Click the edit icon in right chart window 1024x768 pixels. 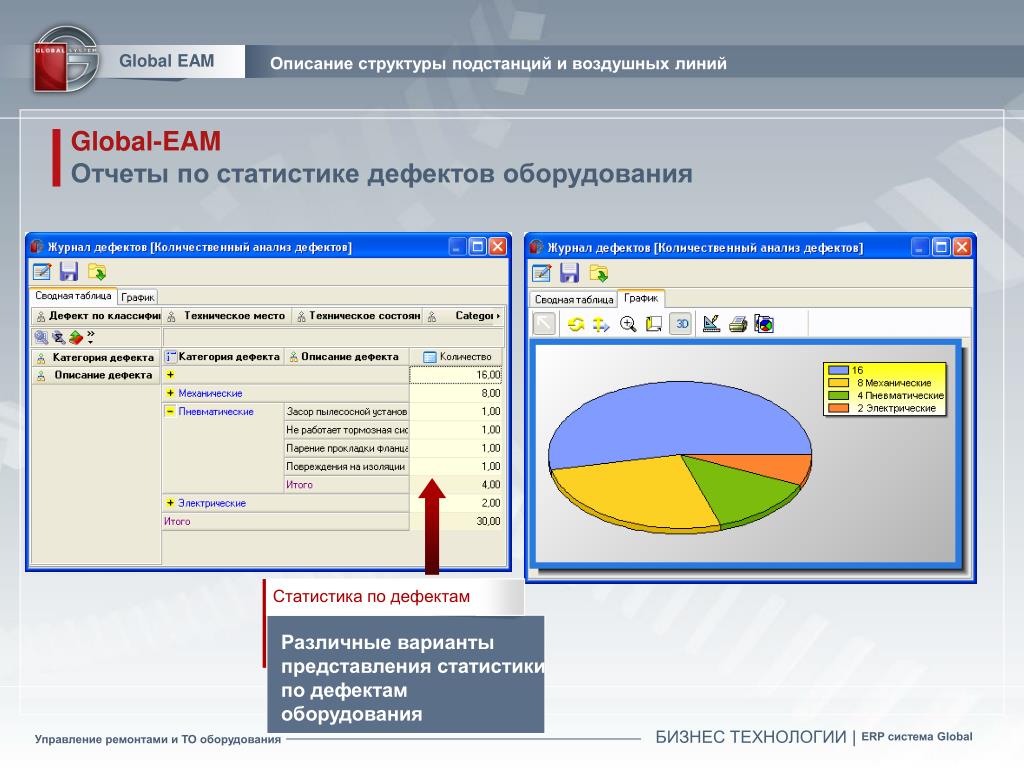coord(541,273)
